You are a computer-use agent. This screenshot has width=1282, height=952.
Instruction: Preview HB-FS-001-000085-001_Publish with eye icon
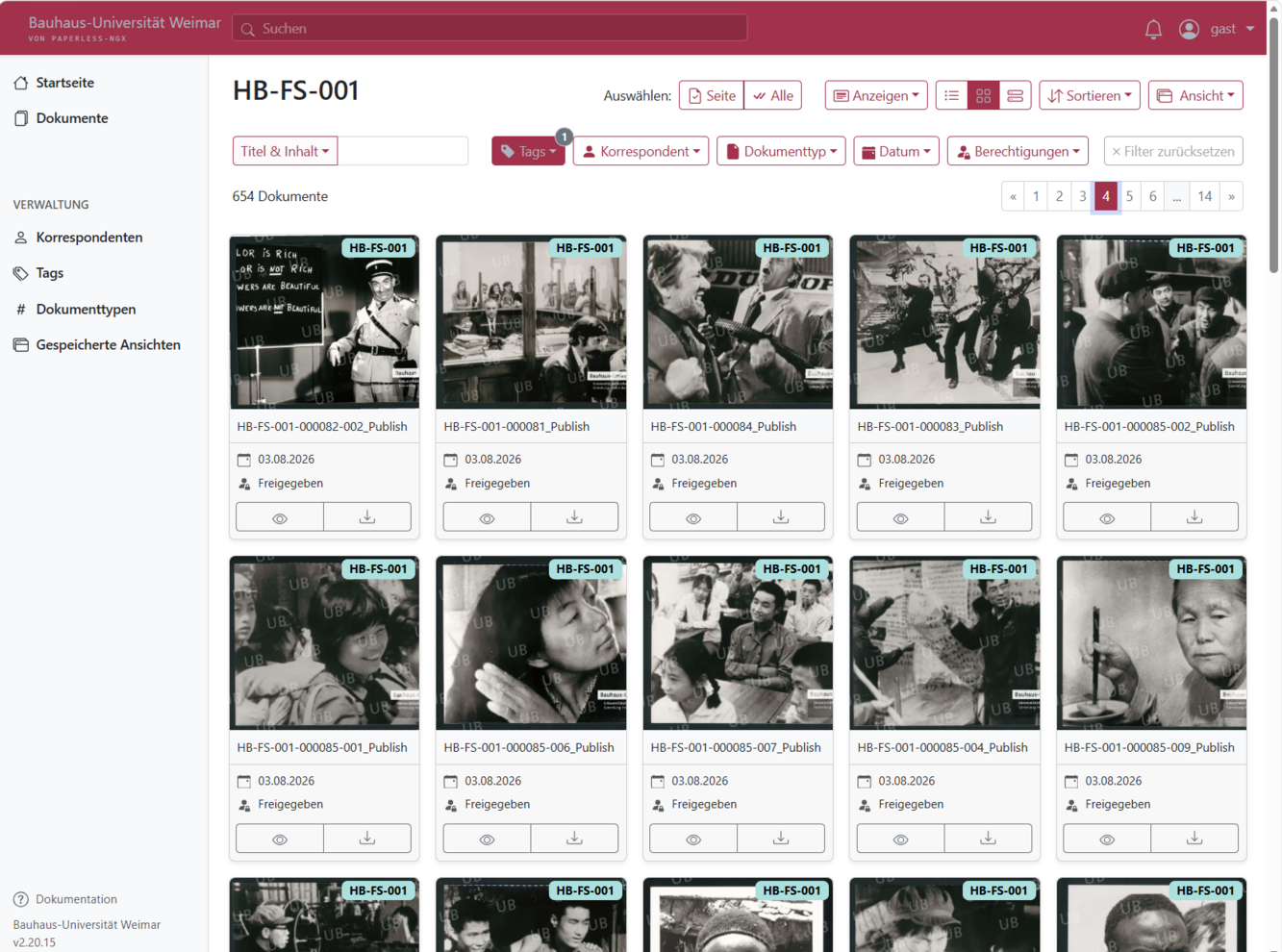pyautogui.click(x=280, y=839)
